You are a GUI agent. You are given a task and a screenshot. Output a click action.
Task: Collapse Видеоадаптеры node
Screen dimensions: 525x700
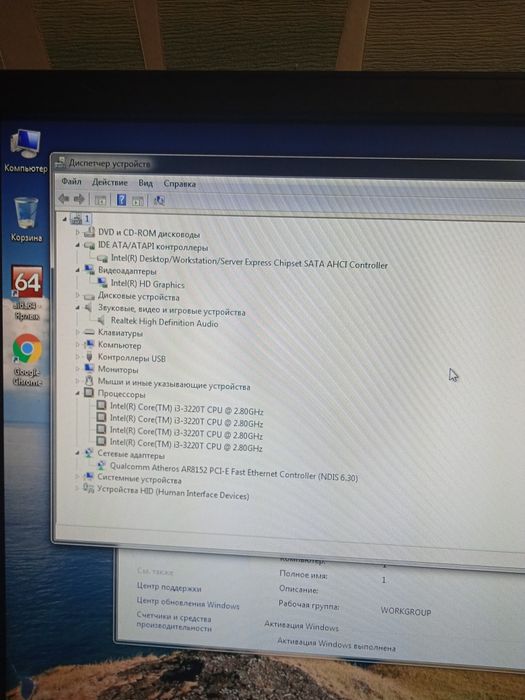coord(78,270)
